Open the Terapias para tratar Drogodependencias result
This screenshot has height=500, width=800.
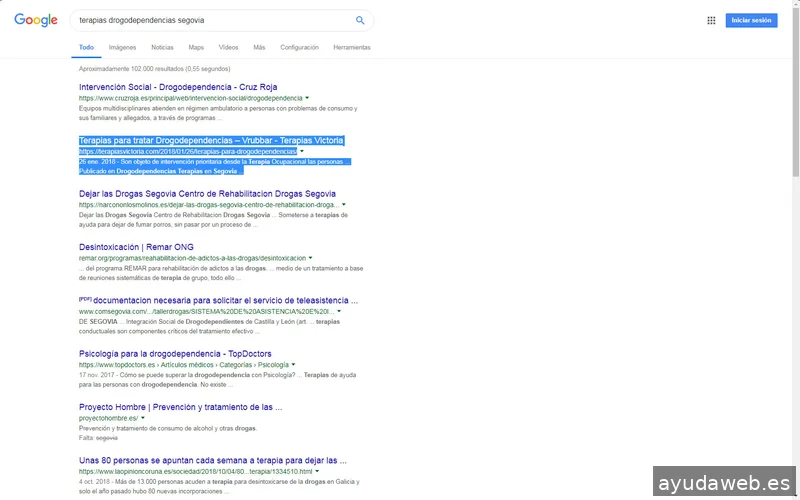(211, 140)
